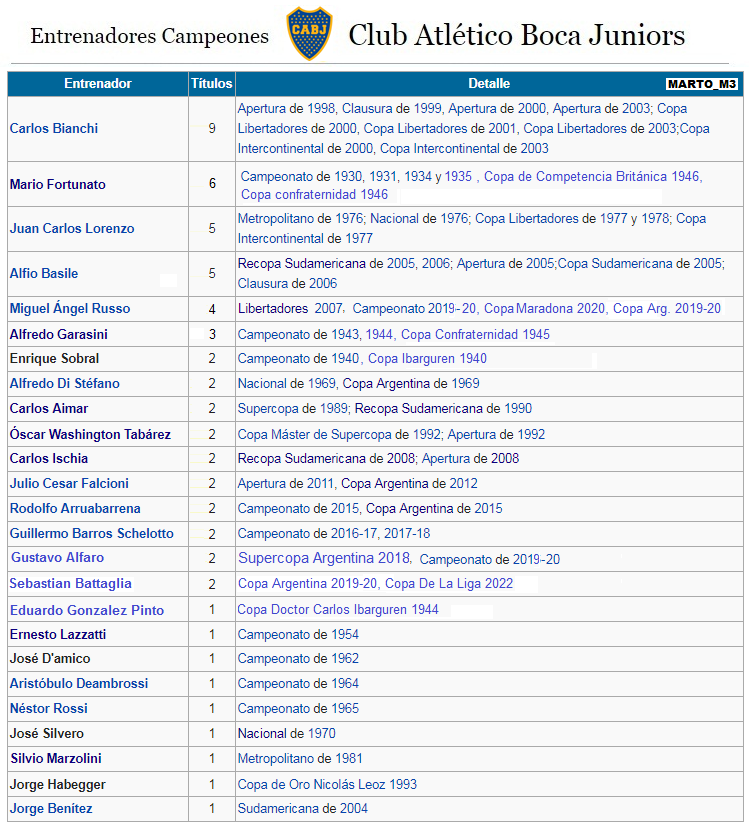Screen dimensions: 749x827
Task: Click the Entrenador column header
Action: click(98, 83)
